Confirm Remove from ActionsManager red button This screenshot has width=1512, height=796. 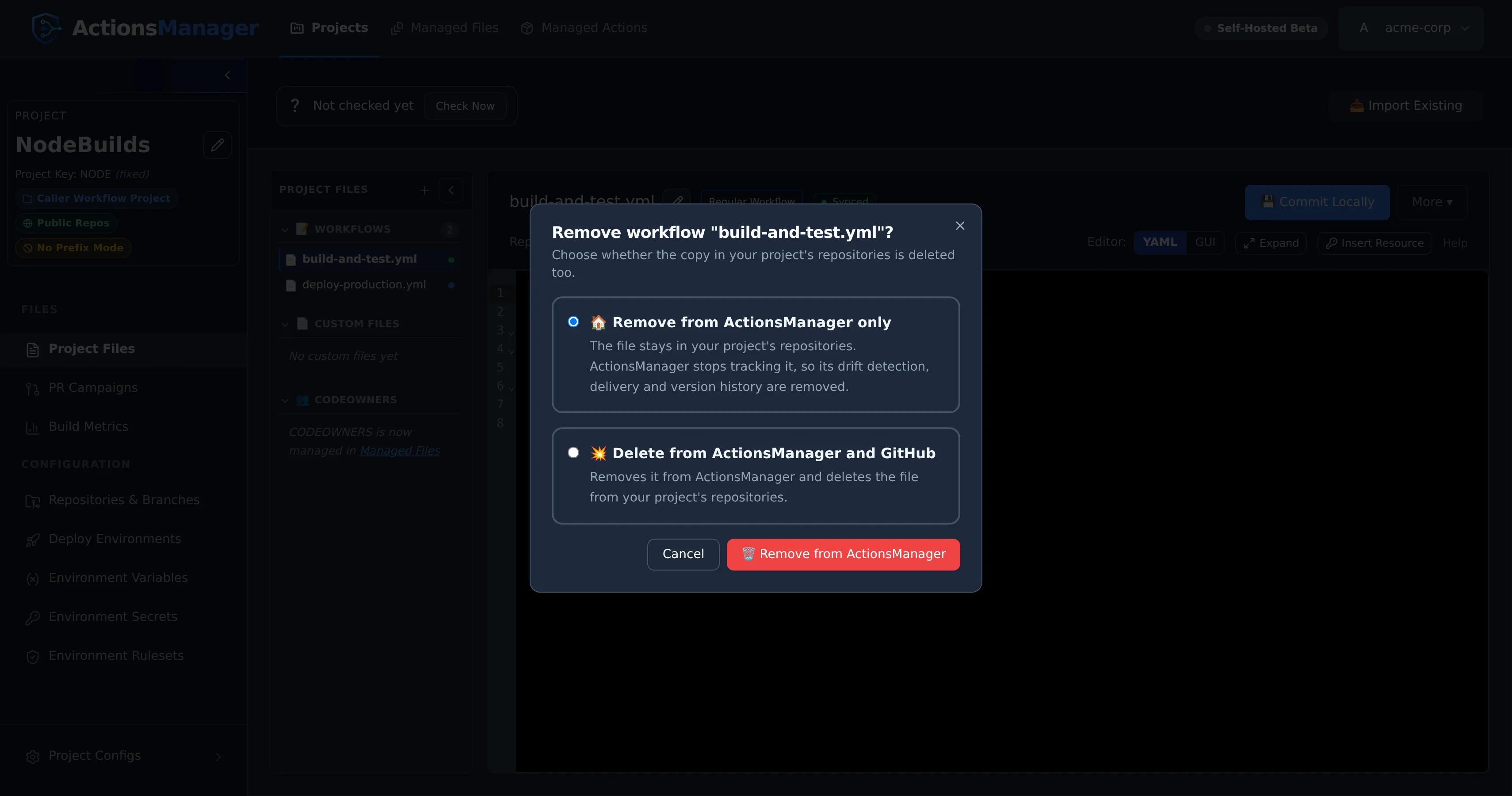[x=844, y=554]
